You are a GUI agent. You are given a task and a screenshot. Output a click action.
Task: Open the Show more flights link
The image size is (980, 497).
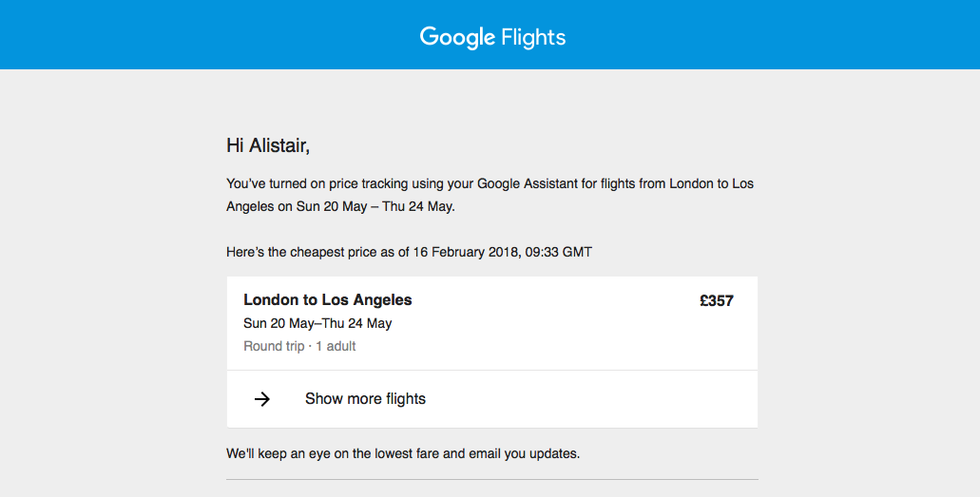point(365,399)
